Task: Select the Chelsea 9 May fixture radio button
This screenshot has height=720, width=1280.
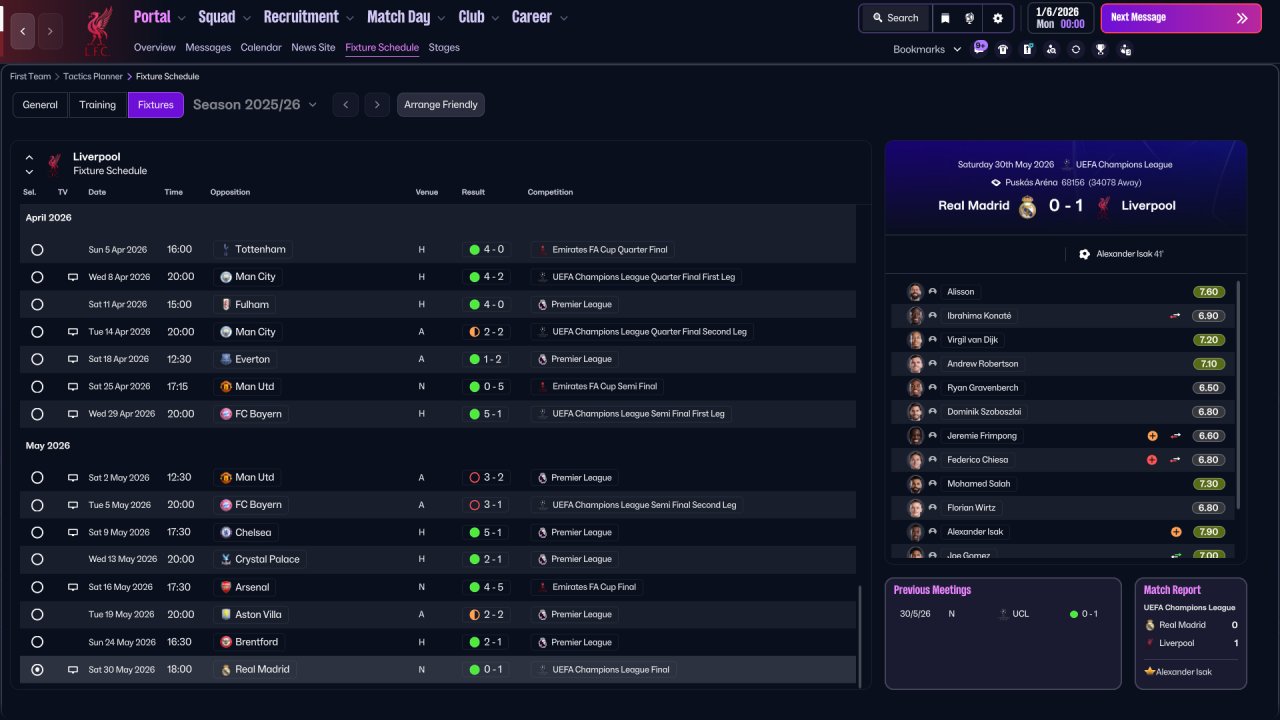Action: (x=37, y=532)
